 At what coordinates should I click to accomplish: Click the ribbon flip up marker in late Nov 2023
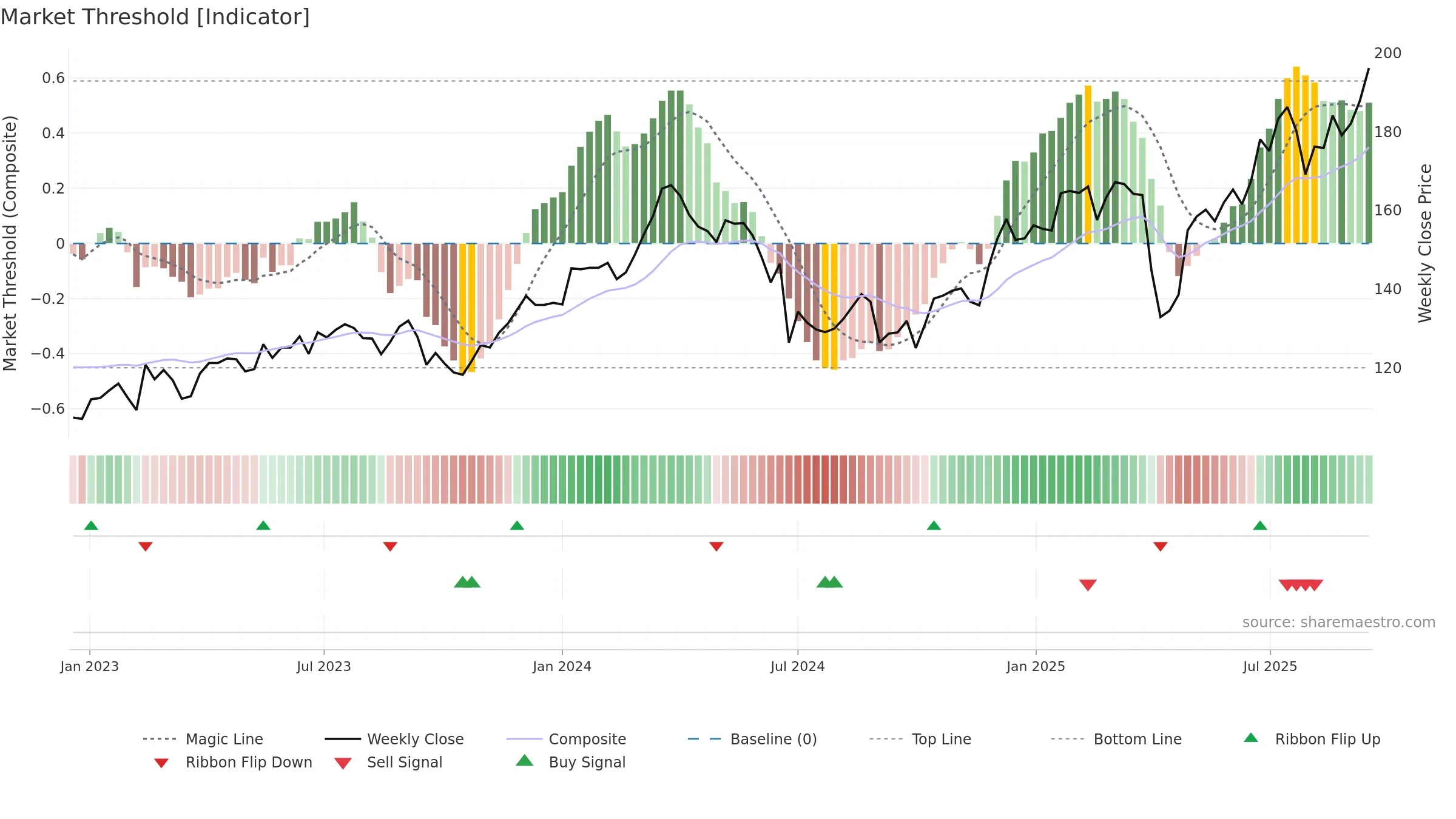517,525
